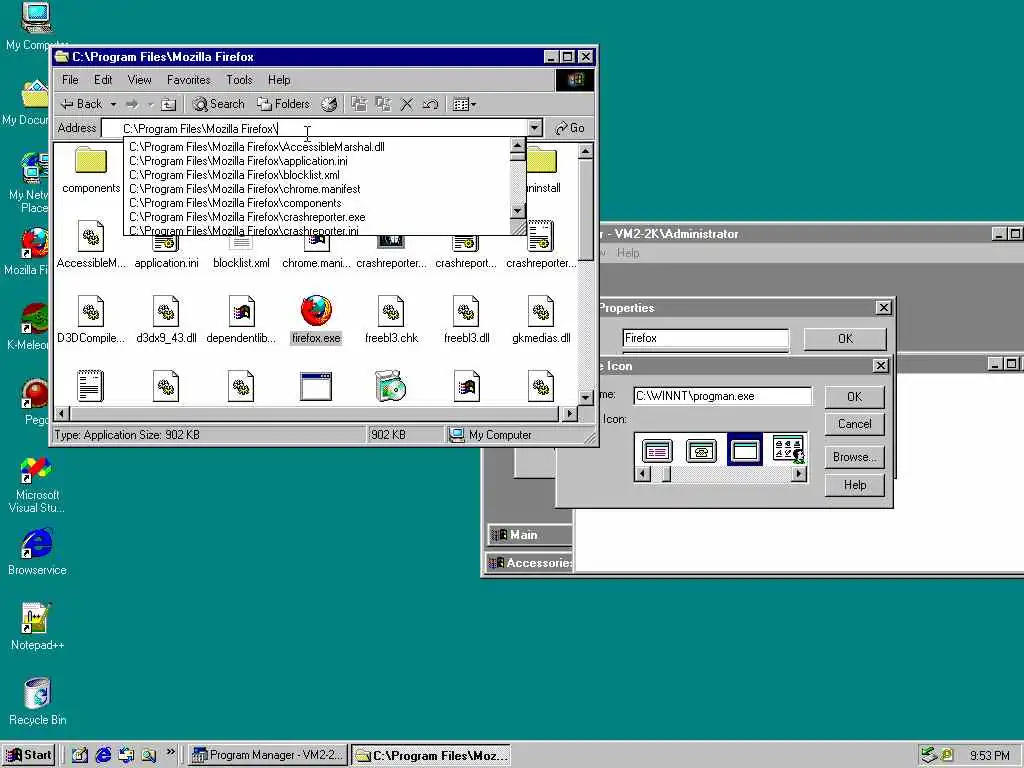This screenshot has height=768, width=1024.
Task: Click Program Manager taskbar button
Action: point(267,755)
